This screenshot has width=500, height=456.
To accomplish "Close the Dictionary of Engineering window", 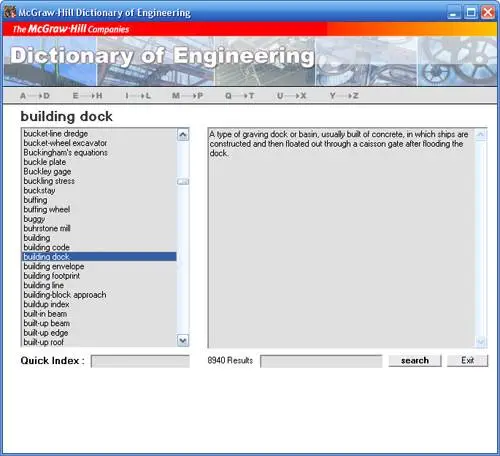I will 488,13.
